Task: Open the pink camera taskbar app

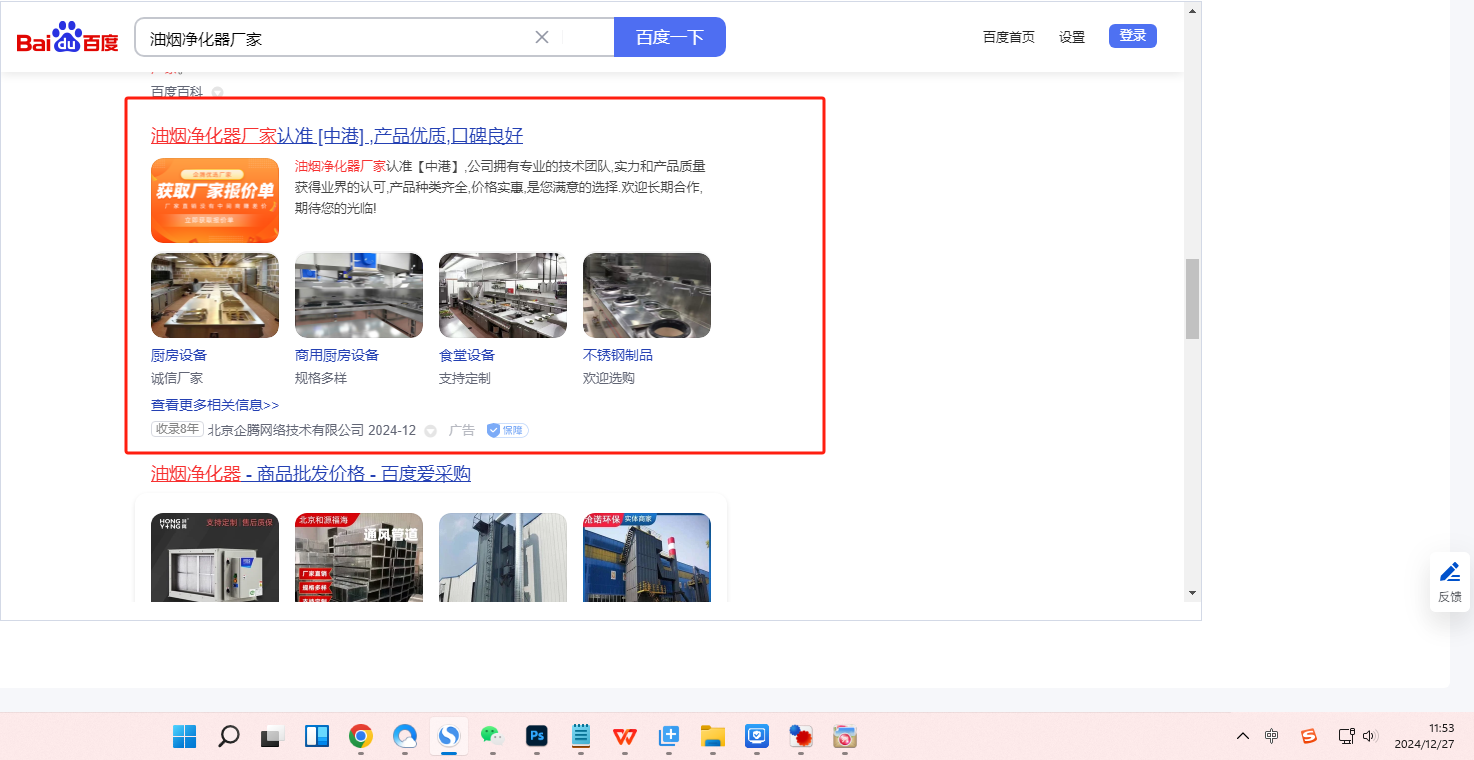Action: [x=845, y=737]
